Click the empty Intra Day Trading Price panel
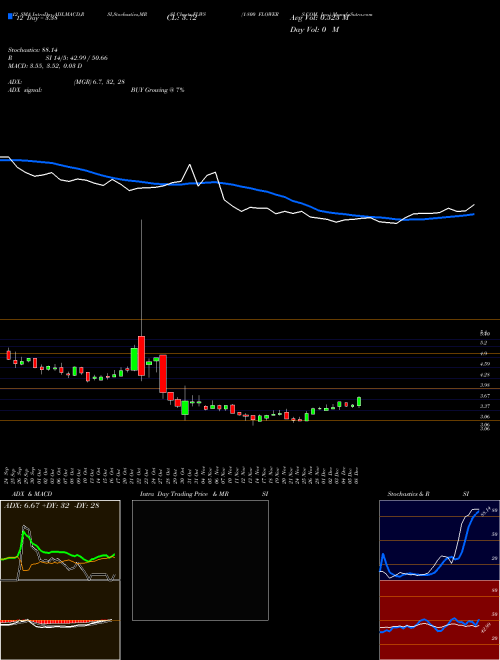This screenshot has height=660, width=500. [200, 560]
